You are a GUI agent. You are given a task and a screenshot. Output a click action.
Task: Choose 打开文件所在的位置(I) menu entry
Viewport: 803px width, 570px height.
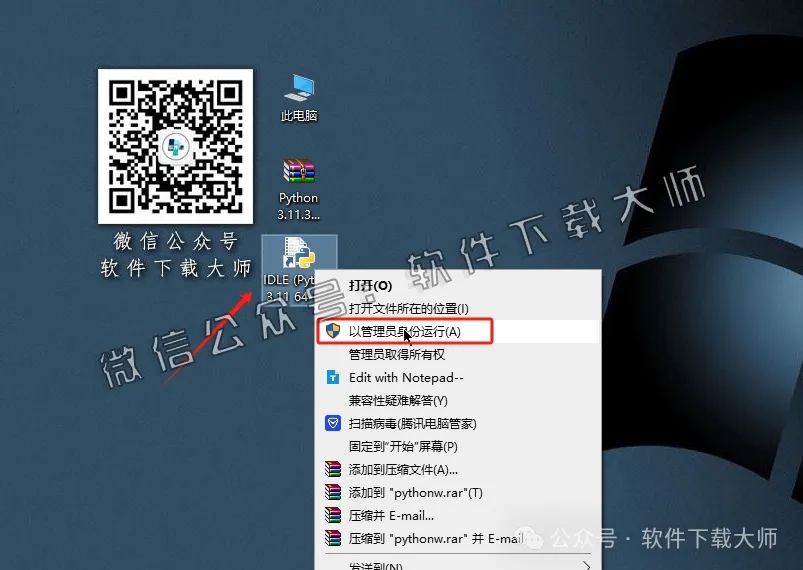pos(458,308)
